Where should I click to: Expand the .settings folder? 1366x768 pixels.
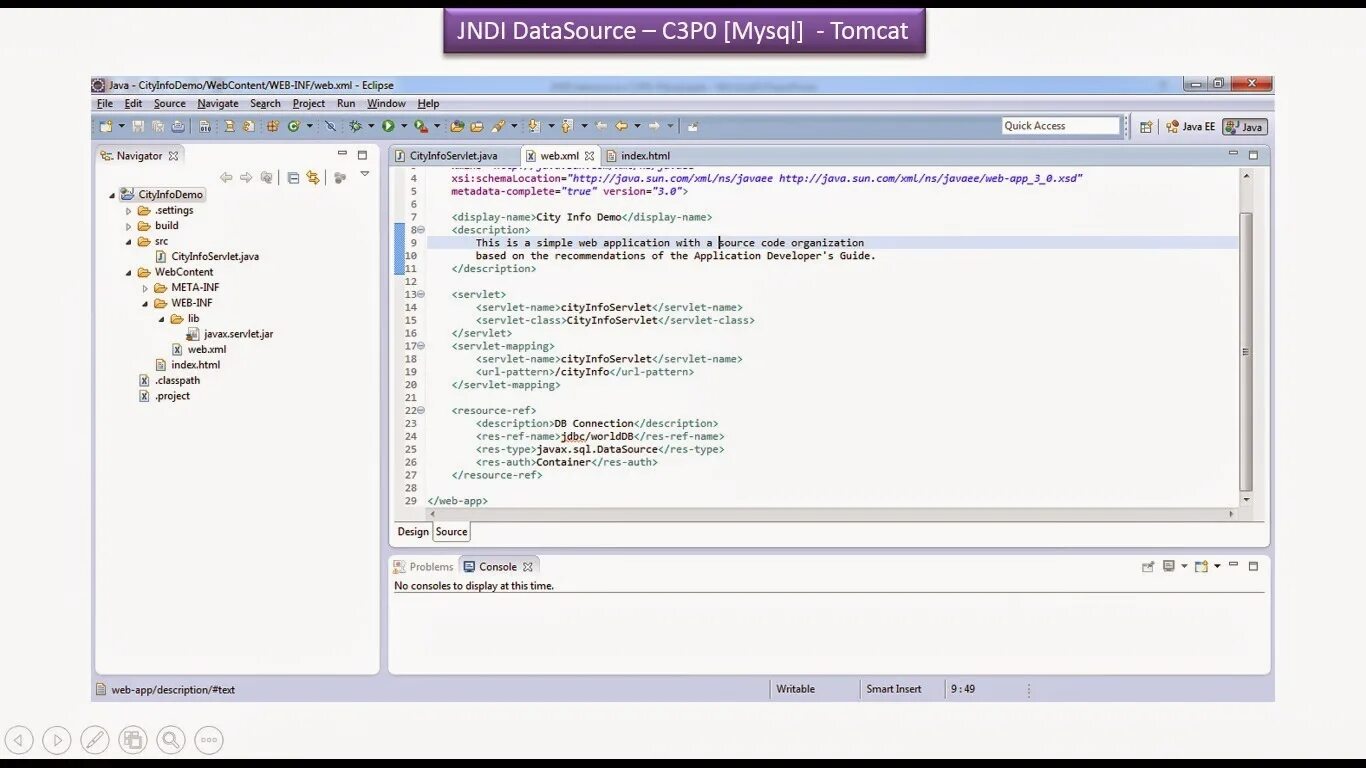click(x=128, y=211)
